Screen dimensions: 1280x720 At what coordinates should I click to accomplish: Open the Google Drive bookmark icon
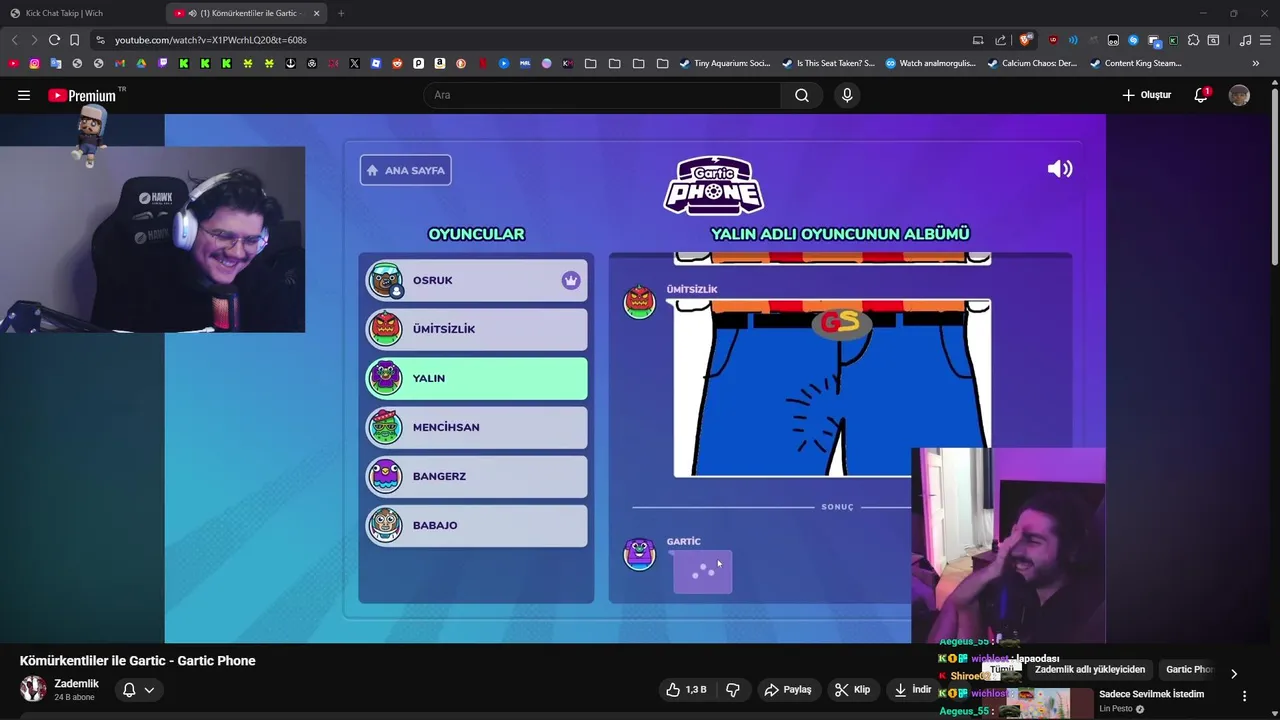point(141,63)
